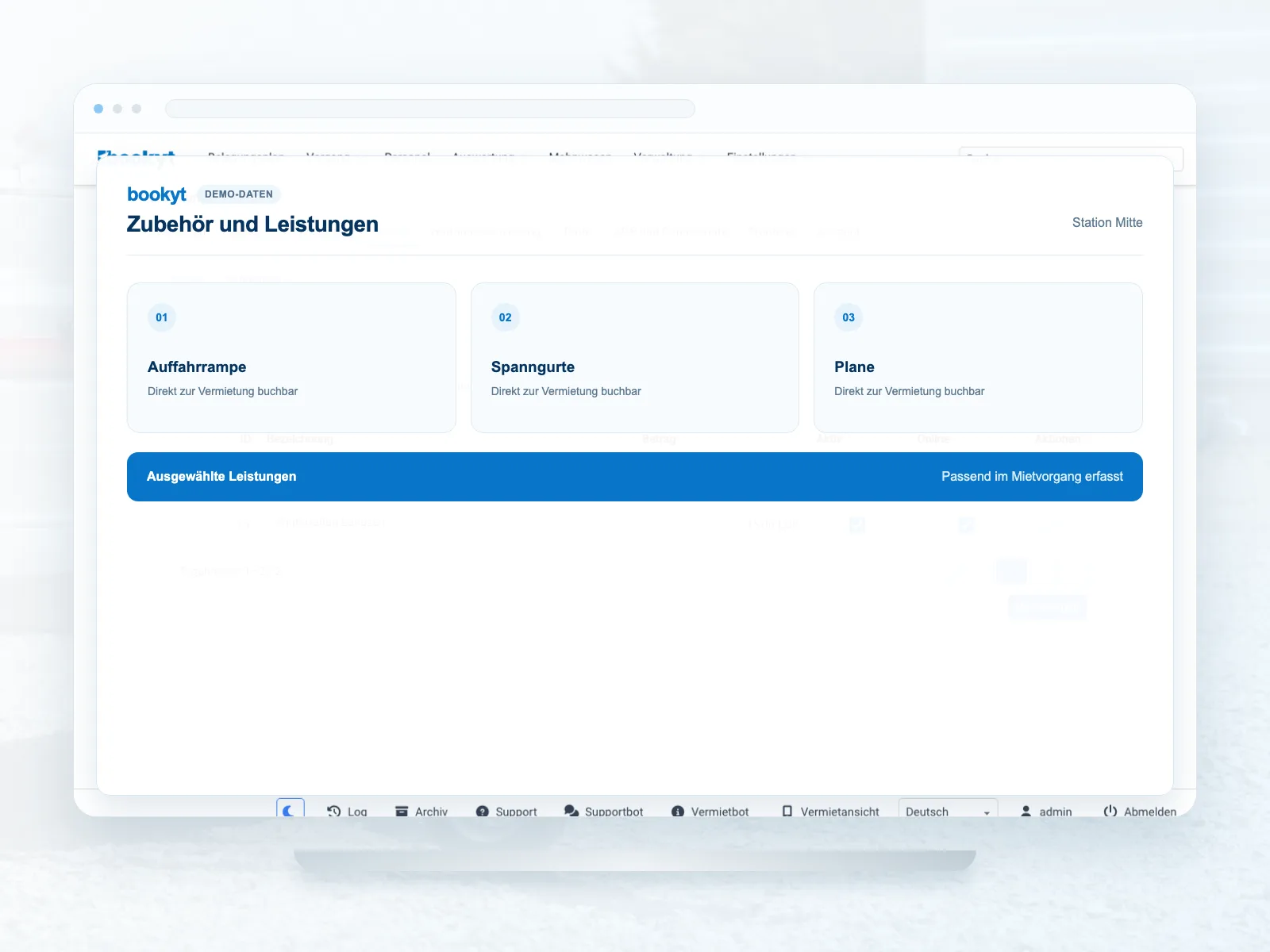Click the Ausgewählte Leistungen banner
Screen dimensions: 1270x952
click(635, 477)
